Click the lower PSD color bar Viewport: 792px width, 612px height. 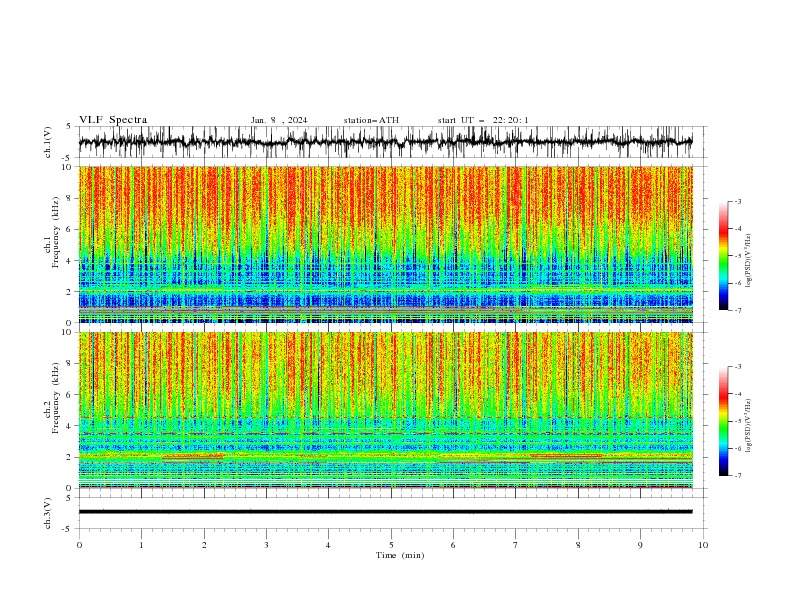pos(723,421)
